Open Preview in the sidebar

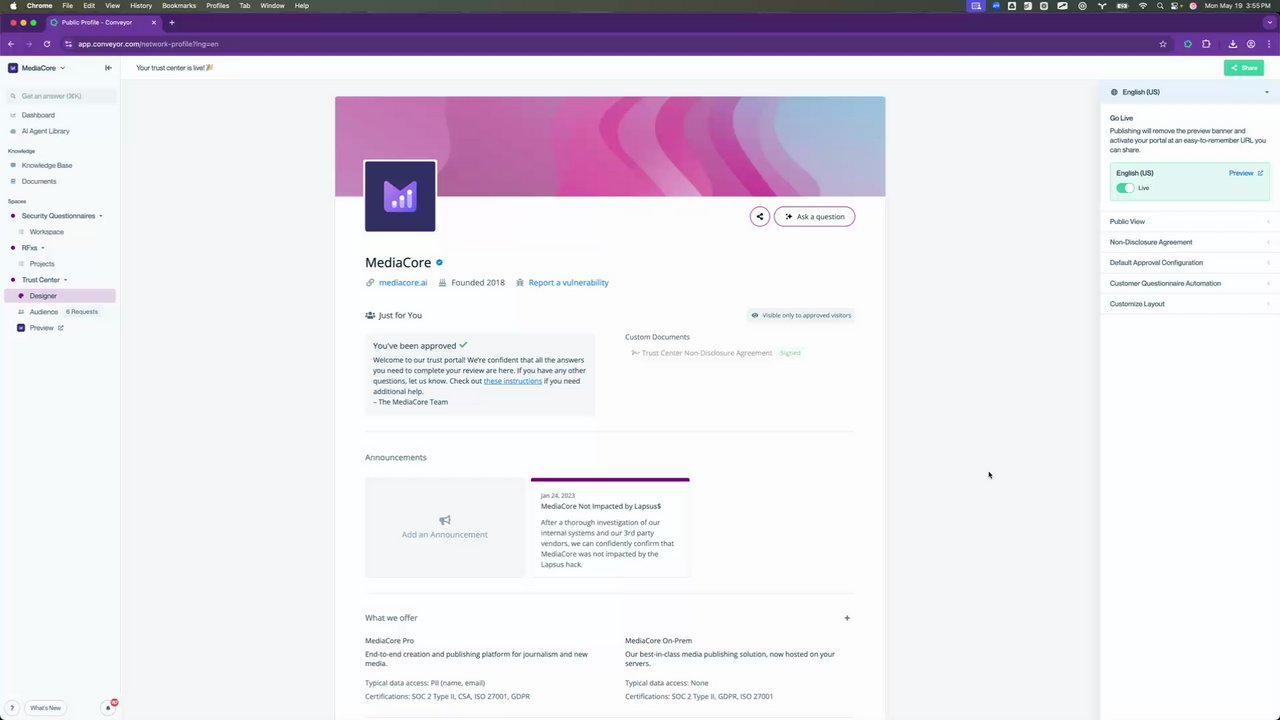coord(41,328)
